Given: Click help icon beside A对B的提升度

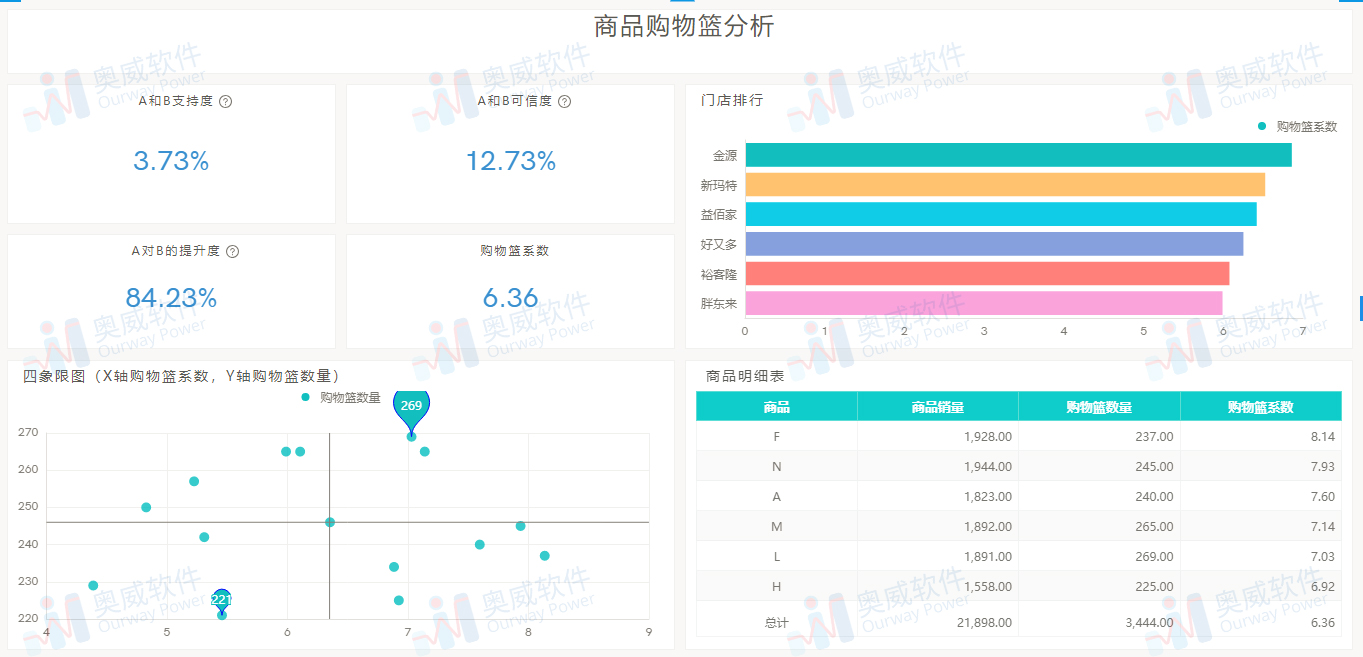Looking at the screenshot, I should pyautogui.click(x=233, y=252).
